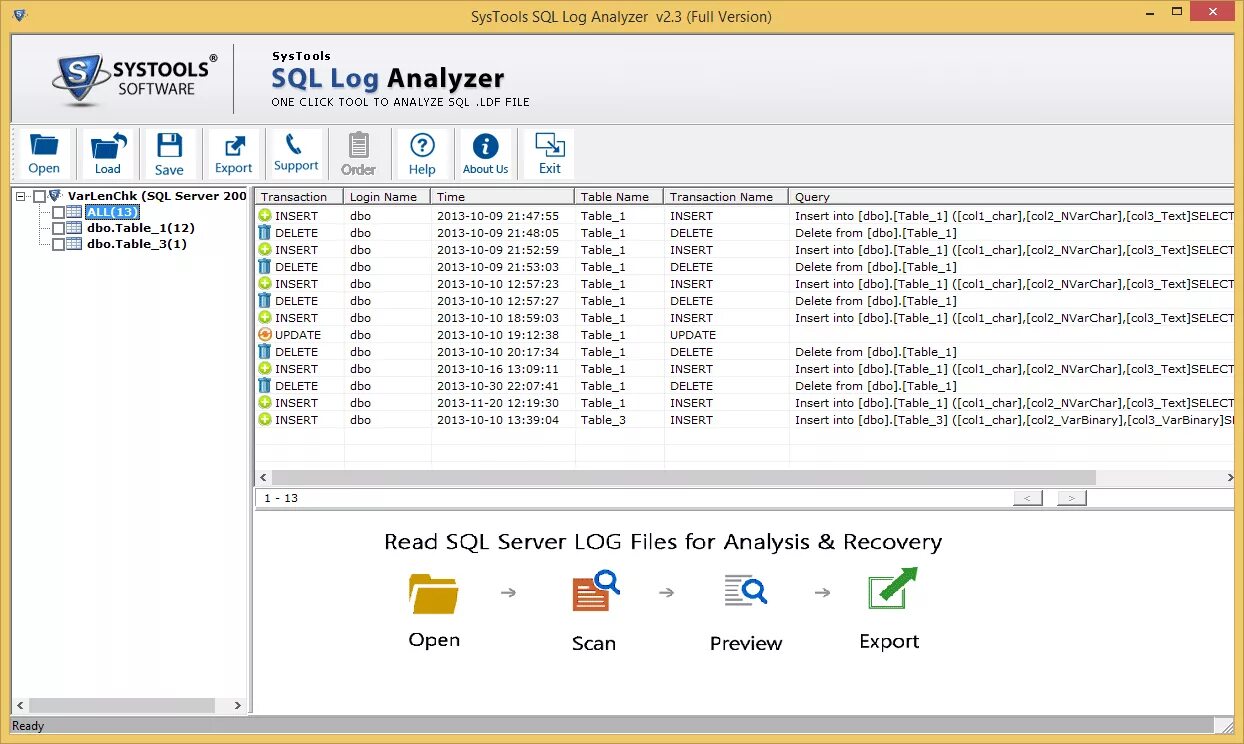
Task: Select the row timed 2013-11-20 12:19:30
Action: (745, 403)
